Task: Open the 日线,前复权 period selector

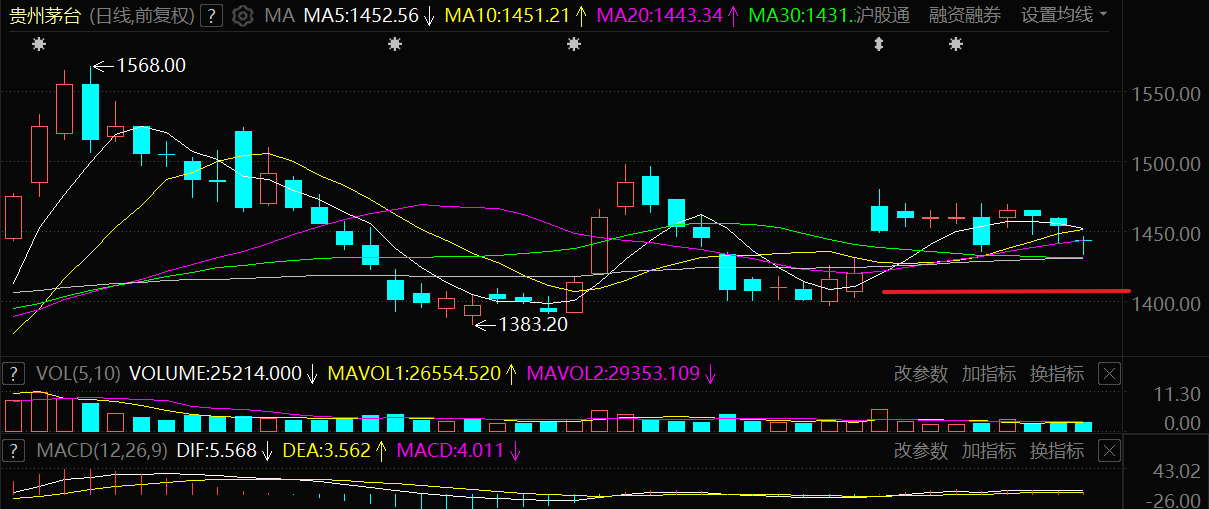Action: [140, 16]
